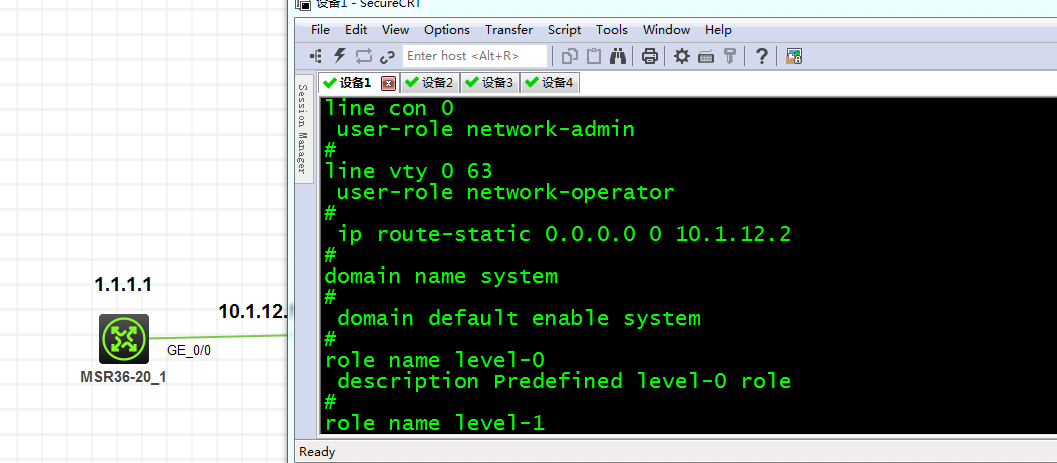
Task: Click the Ready status bar text
Action: coord(317,452)
